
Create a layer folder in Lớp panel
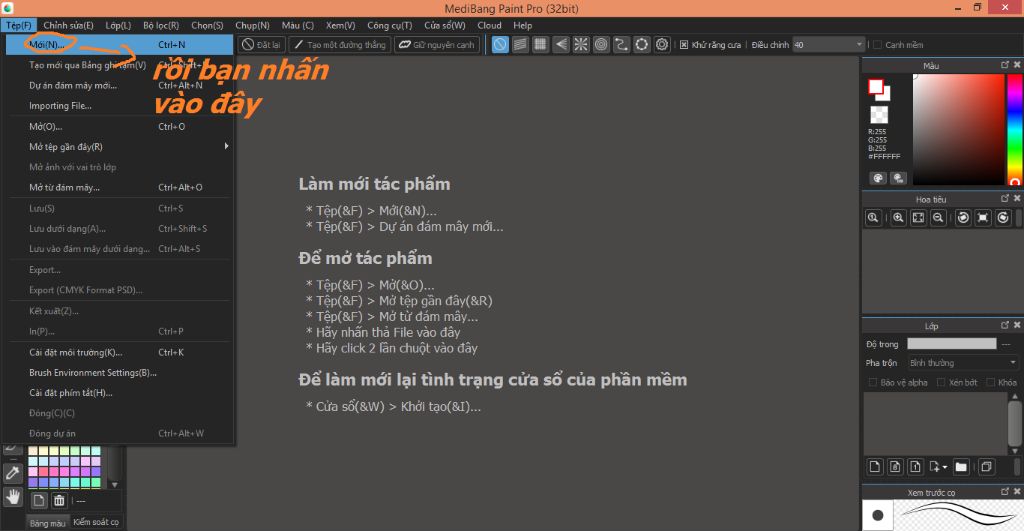point(961,466)
